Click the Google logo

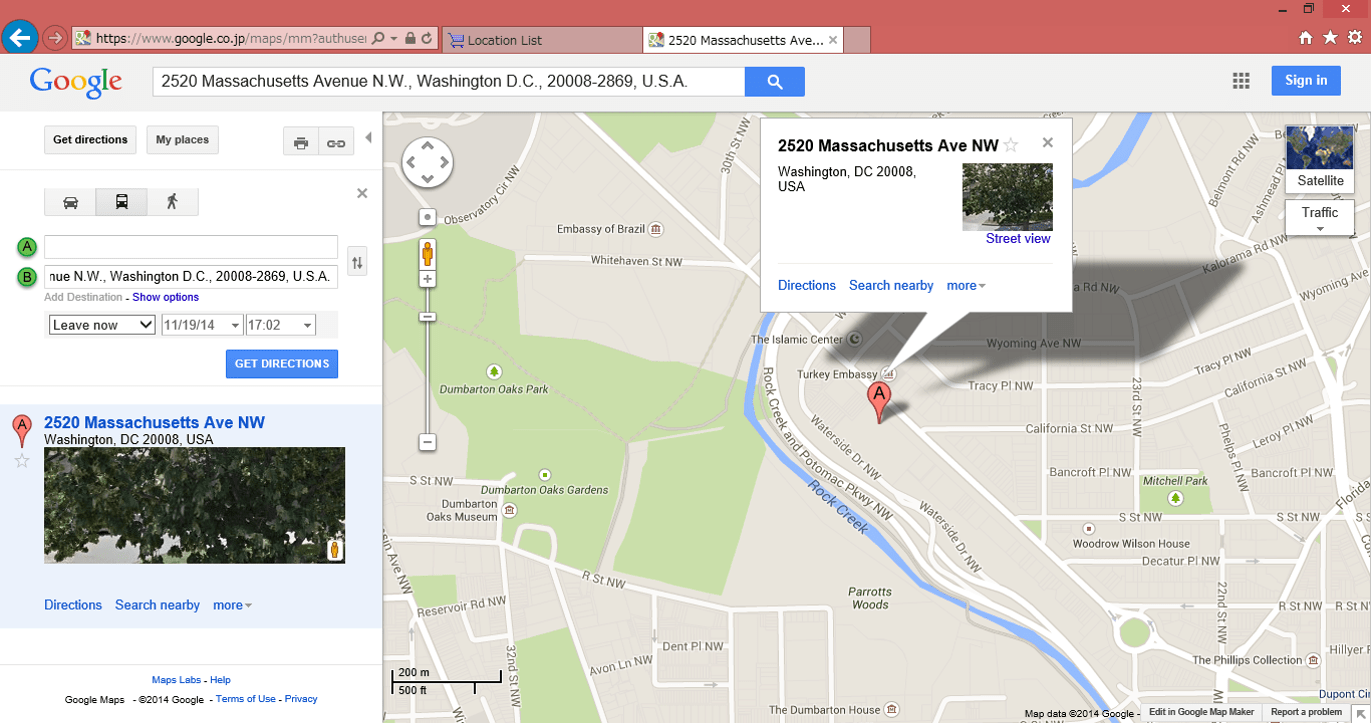coord(76,82)
